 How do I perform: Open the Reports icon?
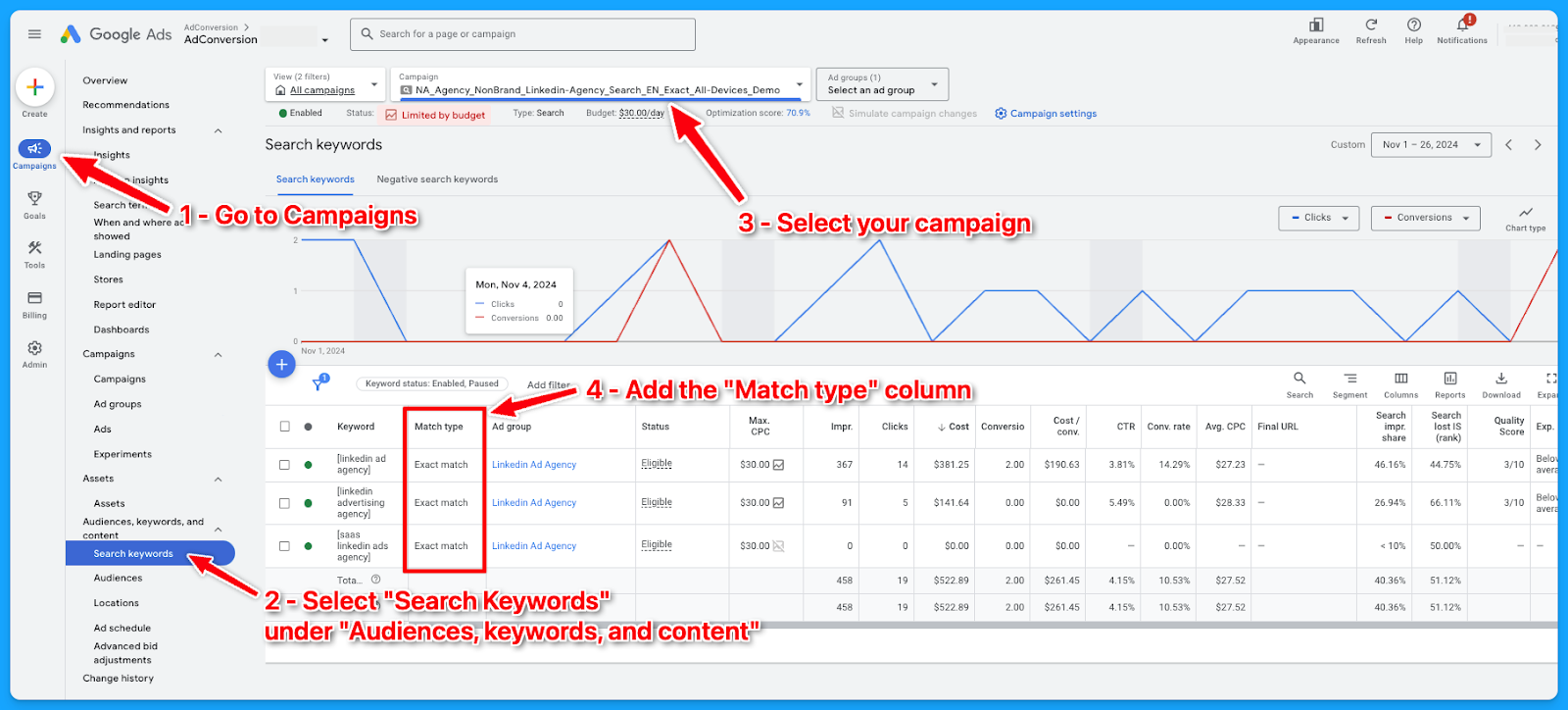(x=1450, y=384)
